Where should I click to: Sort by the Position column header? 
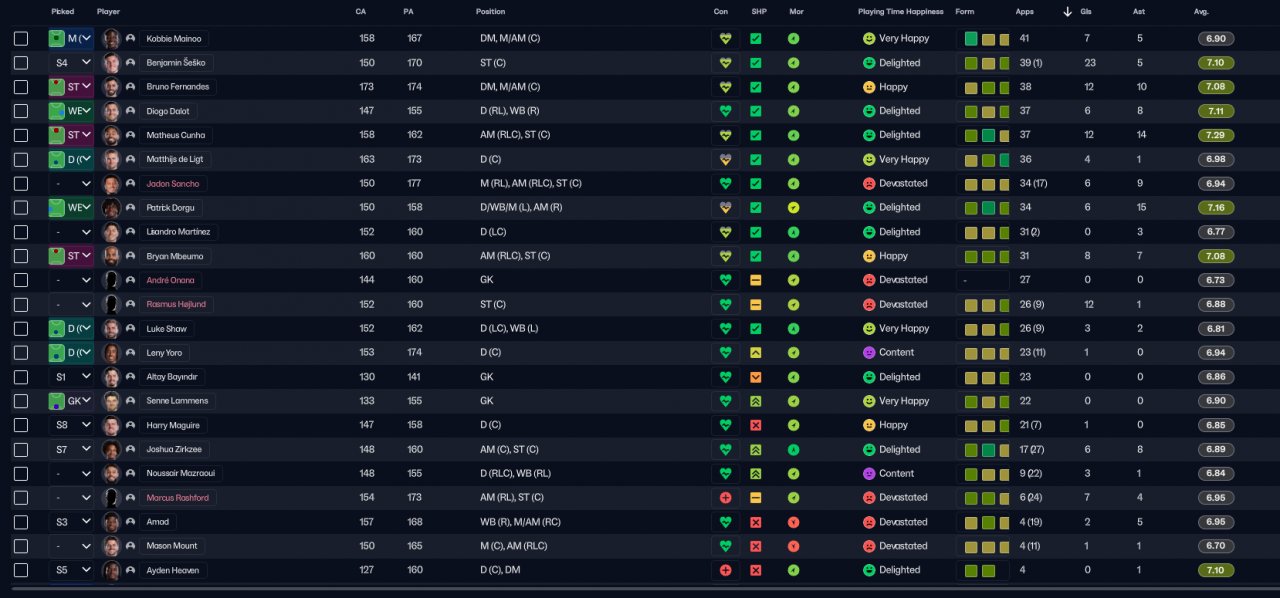(x=490, y=12)
